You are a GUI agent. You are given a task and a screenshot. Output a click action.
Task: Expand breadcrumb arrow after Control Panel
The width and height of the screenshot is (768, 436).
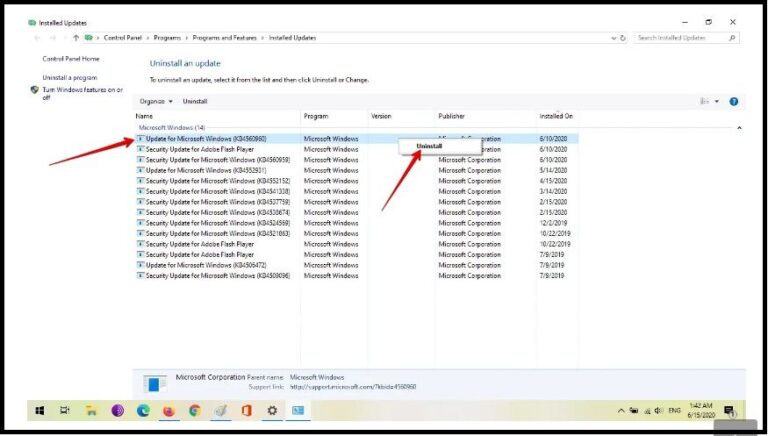tap(148, 38)
